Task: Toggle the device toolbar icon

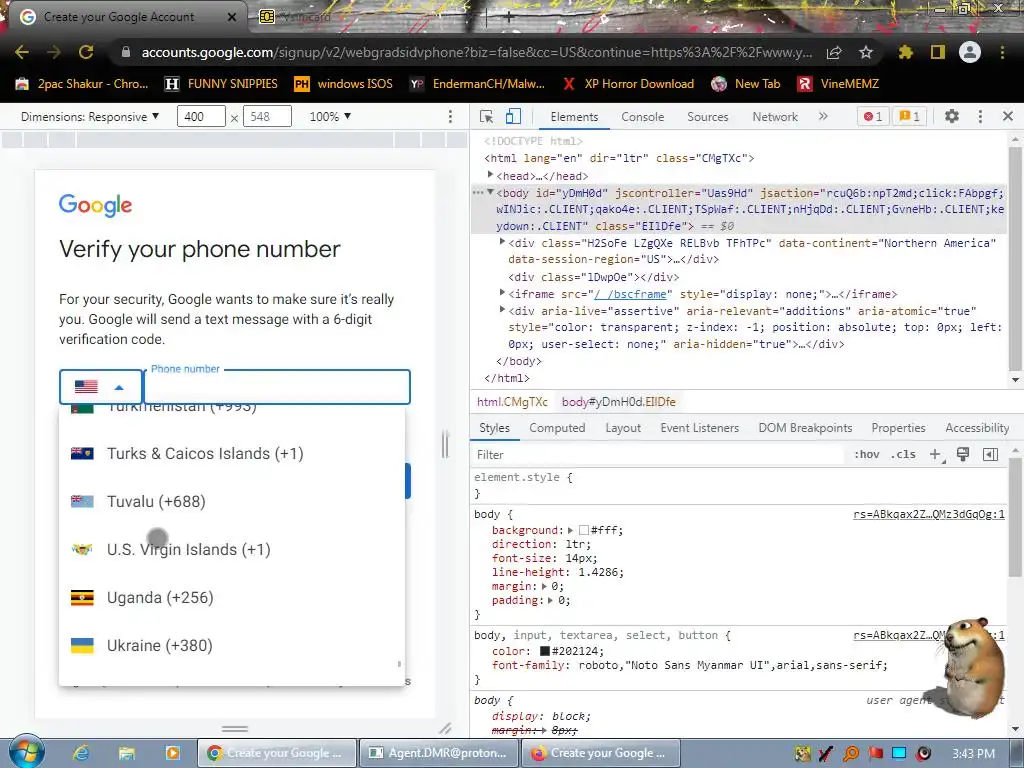Action: pos(513,116)
